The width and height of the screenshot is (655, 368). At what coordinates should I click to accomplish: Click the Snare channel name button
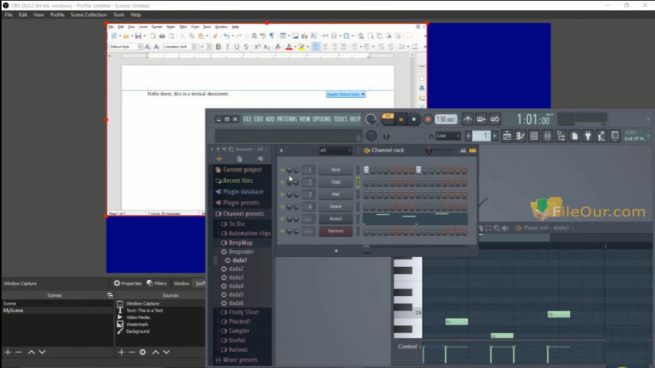(x=335, y=206)
